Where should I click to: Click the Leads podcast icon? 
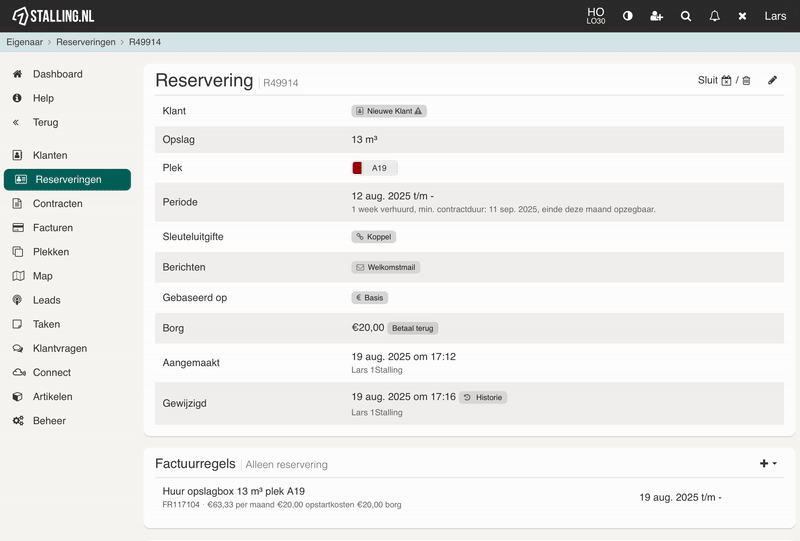(17, 300)
